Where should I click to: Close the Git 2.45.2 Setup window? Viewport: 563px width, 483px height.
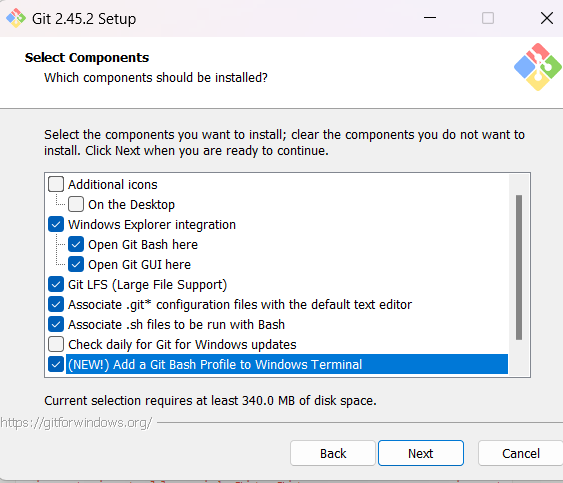pyautogui.click(x=546, y=18)
